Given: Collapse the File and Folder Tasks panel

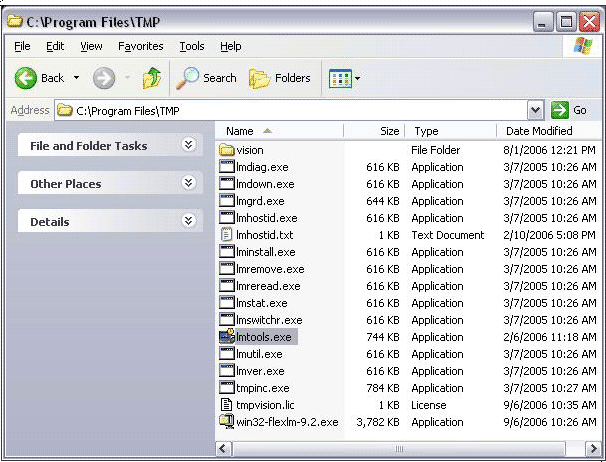Looking at the screenshot, I should point(187,145).
